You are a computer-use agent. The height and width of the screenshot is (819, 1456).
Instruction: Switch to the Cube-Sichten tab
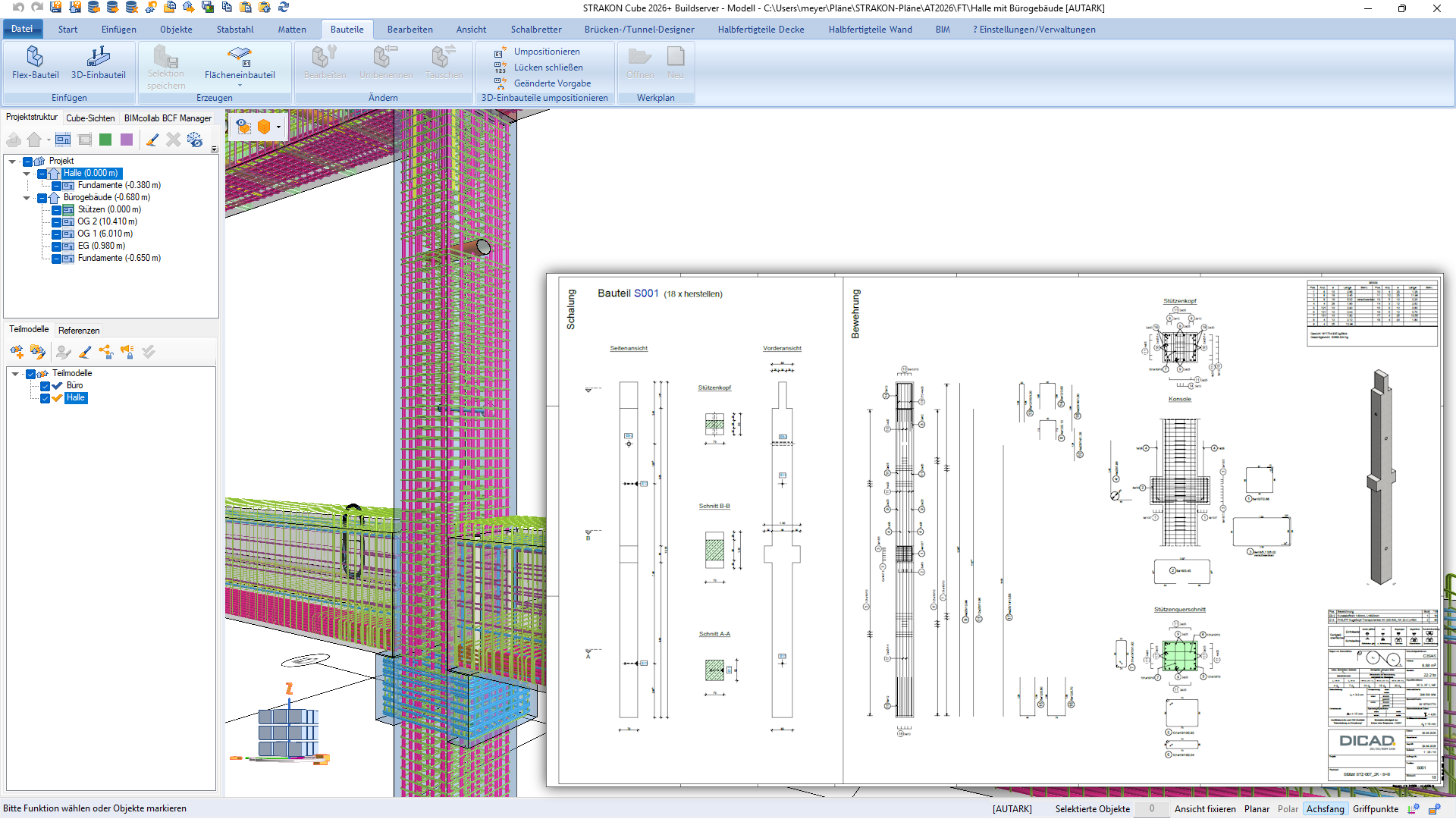pos(90,118)
